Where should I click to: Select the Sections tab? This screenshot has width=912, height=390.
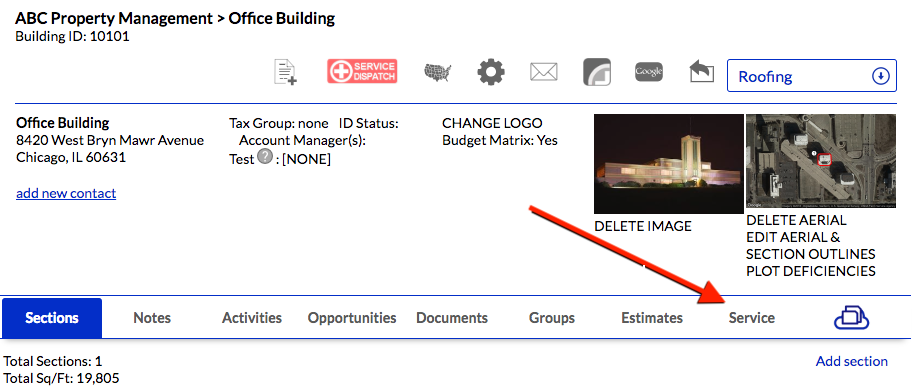click(52, 318)
